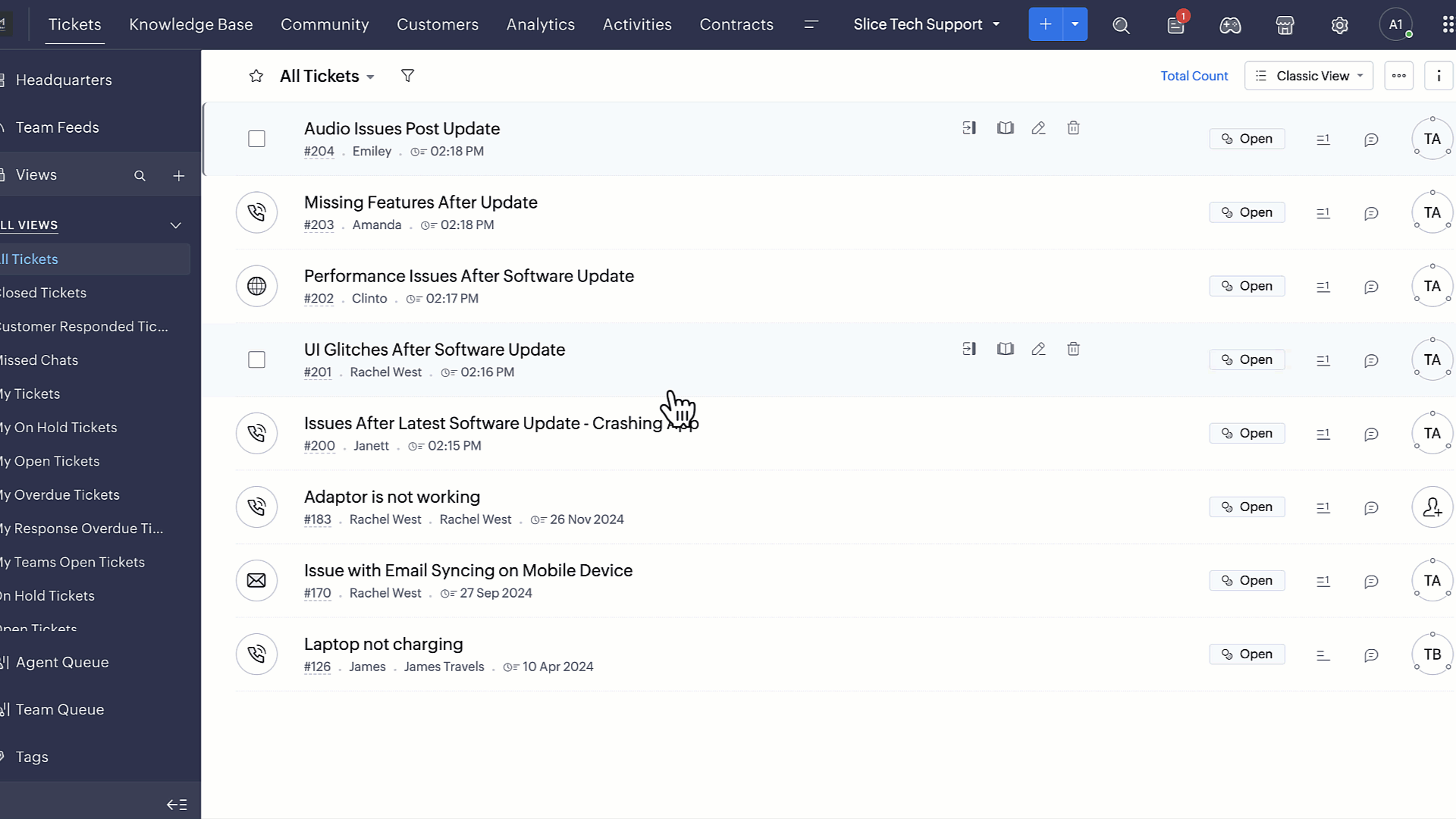The width and height of the screenshot is (1456, 819).
Task: Open My Overdue Tickets view
Action: 60,494
